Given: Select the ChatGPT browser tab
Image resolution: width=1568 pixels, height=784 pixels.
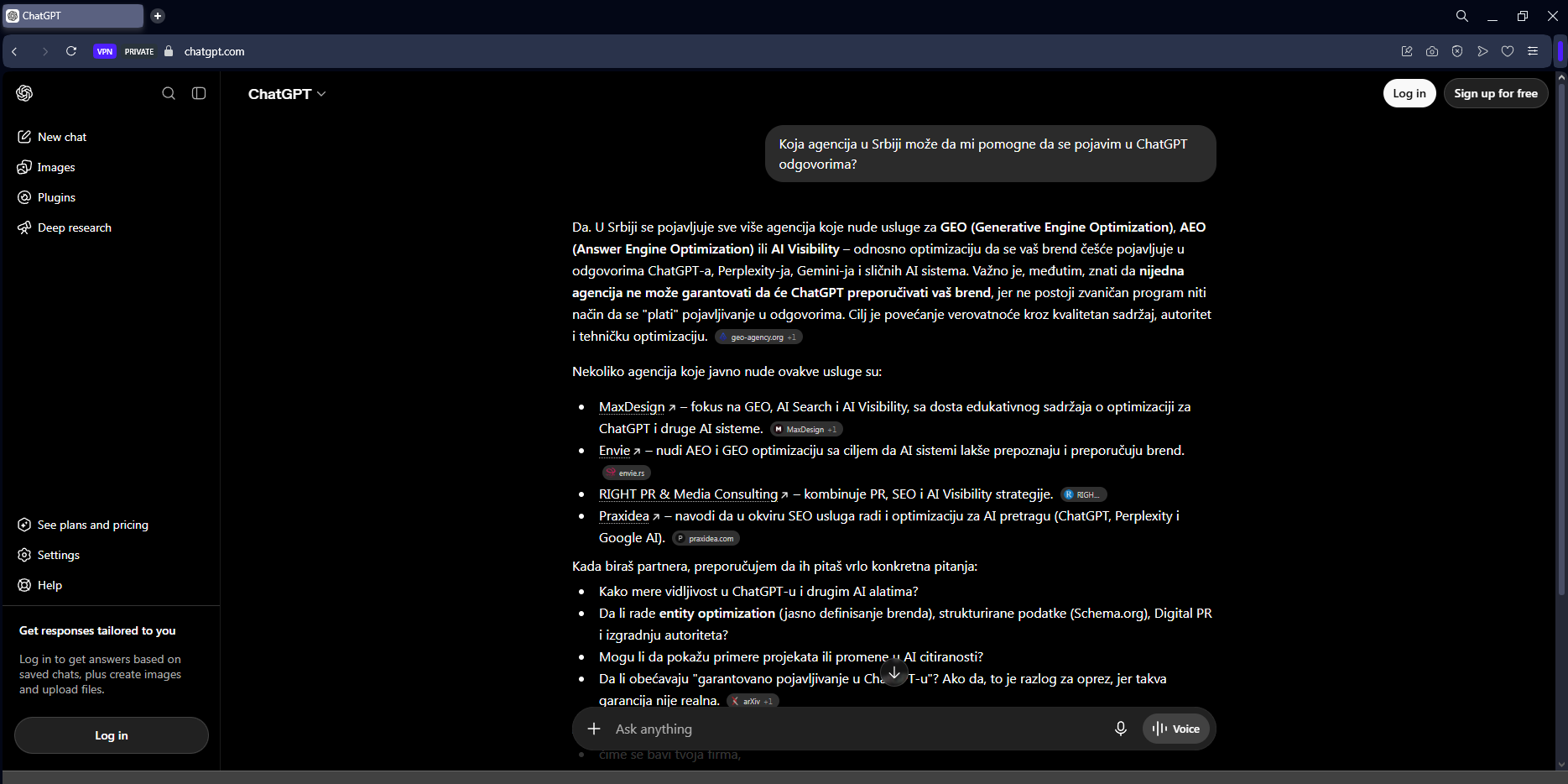Looking at the screenshot, I should coord(73,16).
